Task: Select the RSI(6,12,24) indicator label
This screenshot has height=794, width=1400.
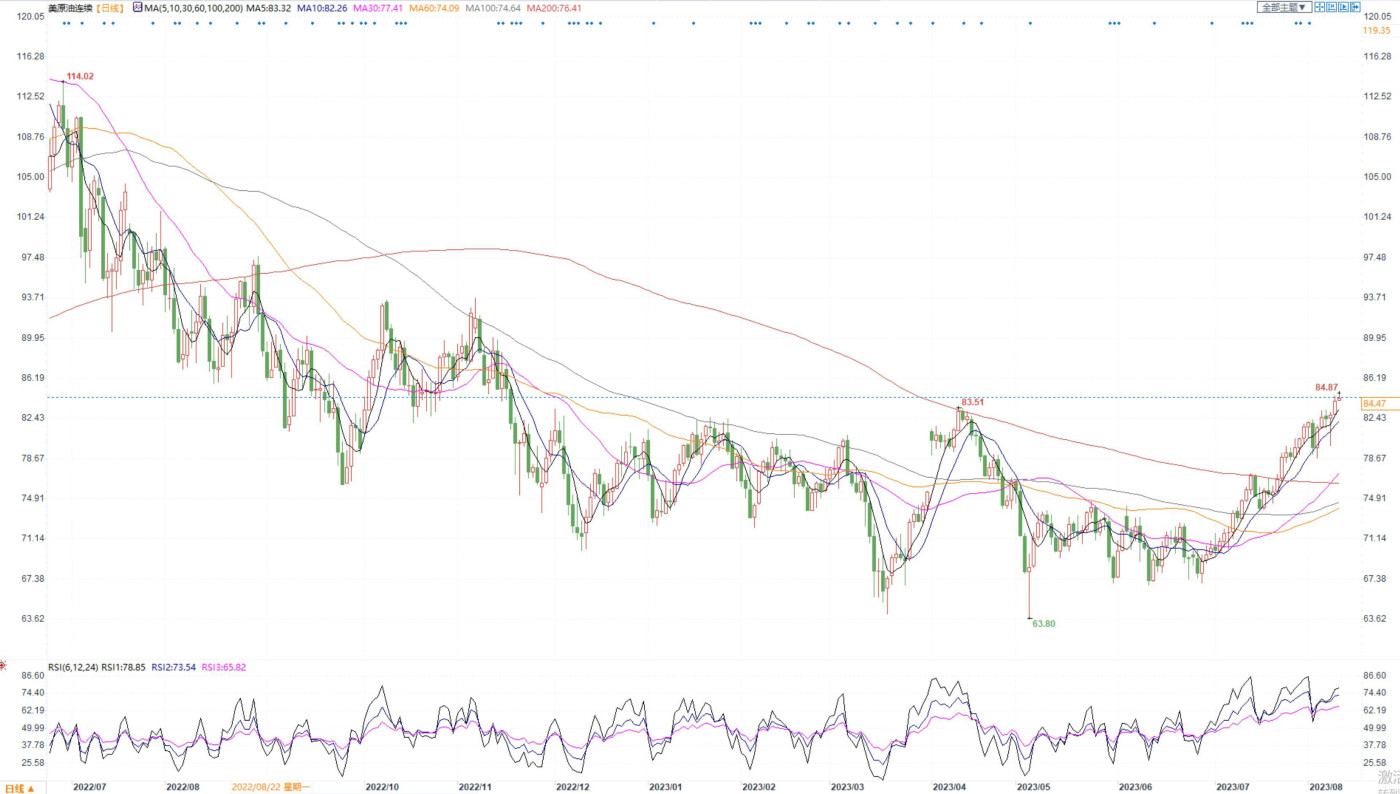Action: pos(71,667)
